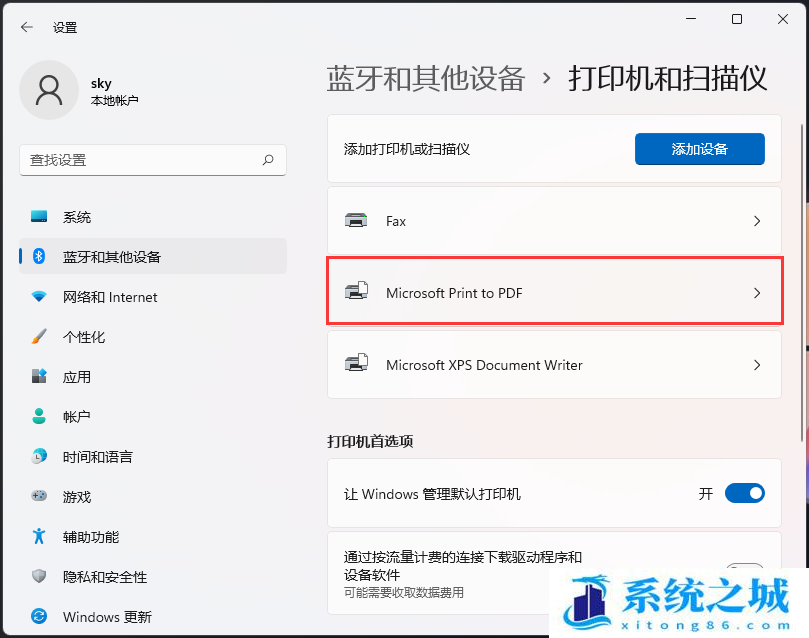809x638 pixels.
Task: Select 蓝牙和其他设备 in sidebar
Action: tap(153, 256)
